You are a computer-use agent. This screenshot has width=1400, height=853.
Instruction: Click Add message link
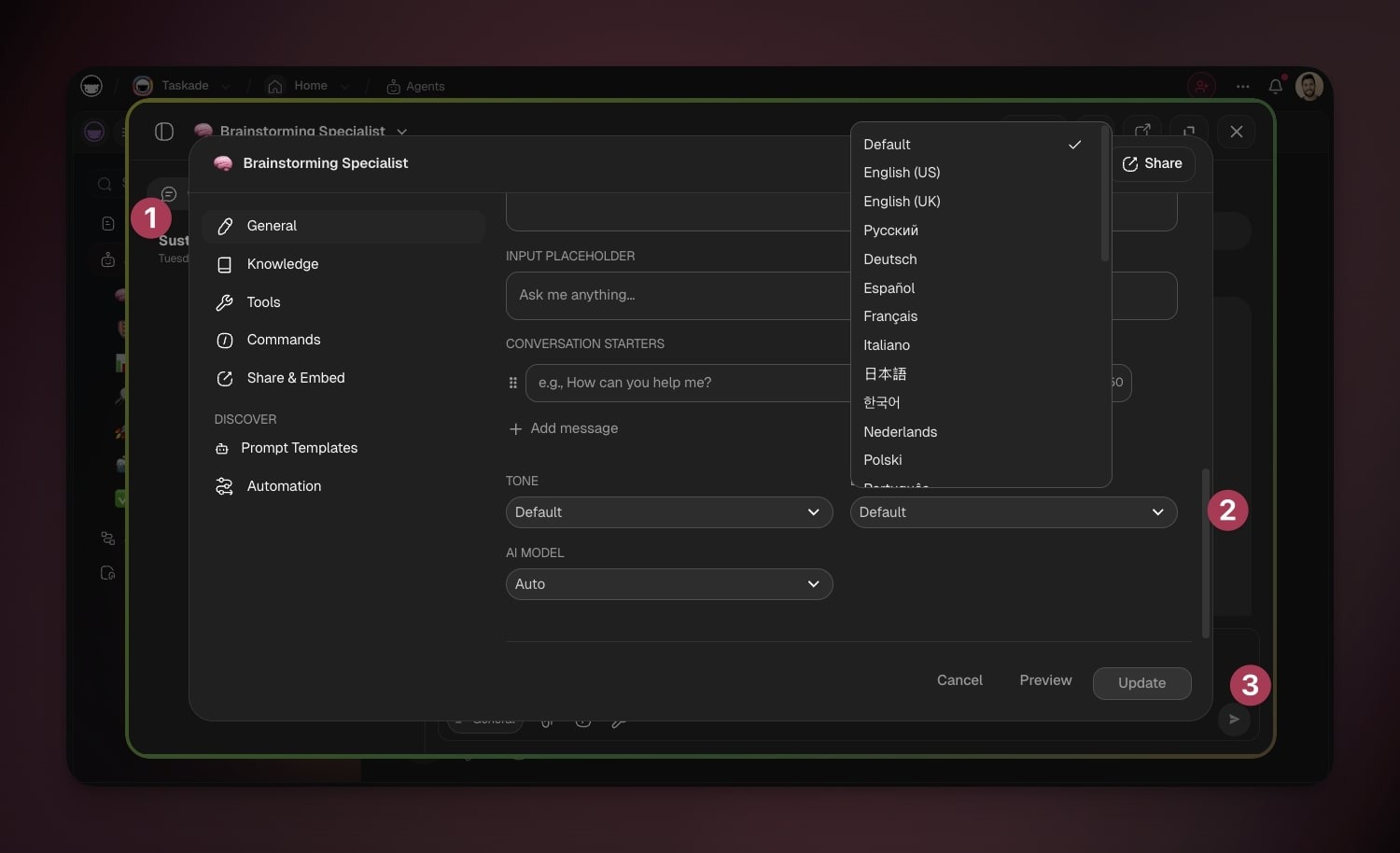point(573,428)
